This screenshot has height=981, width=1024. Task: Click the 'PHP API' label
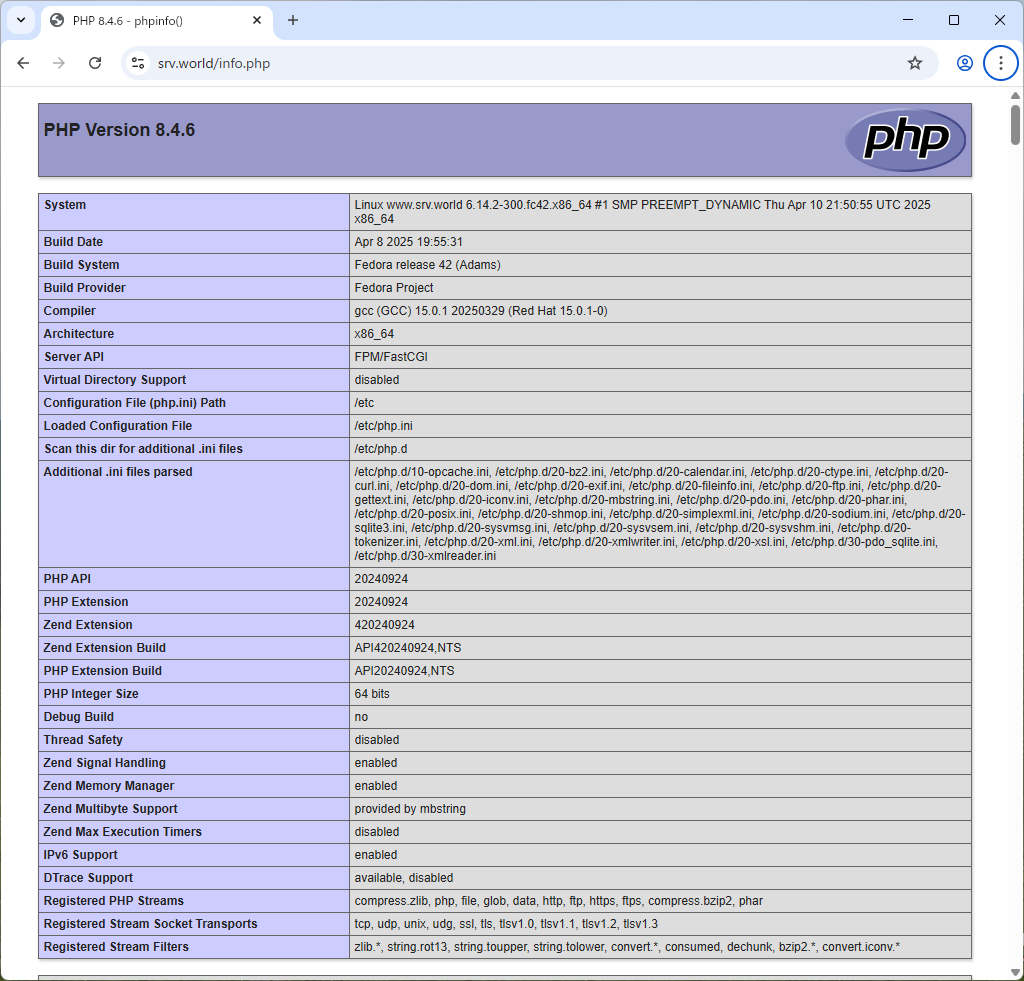pos(67,579)
